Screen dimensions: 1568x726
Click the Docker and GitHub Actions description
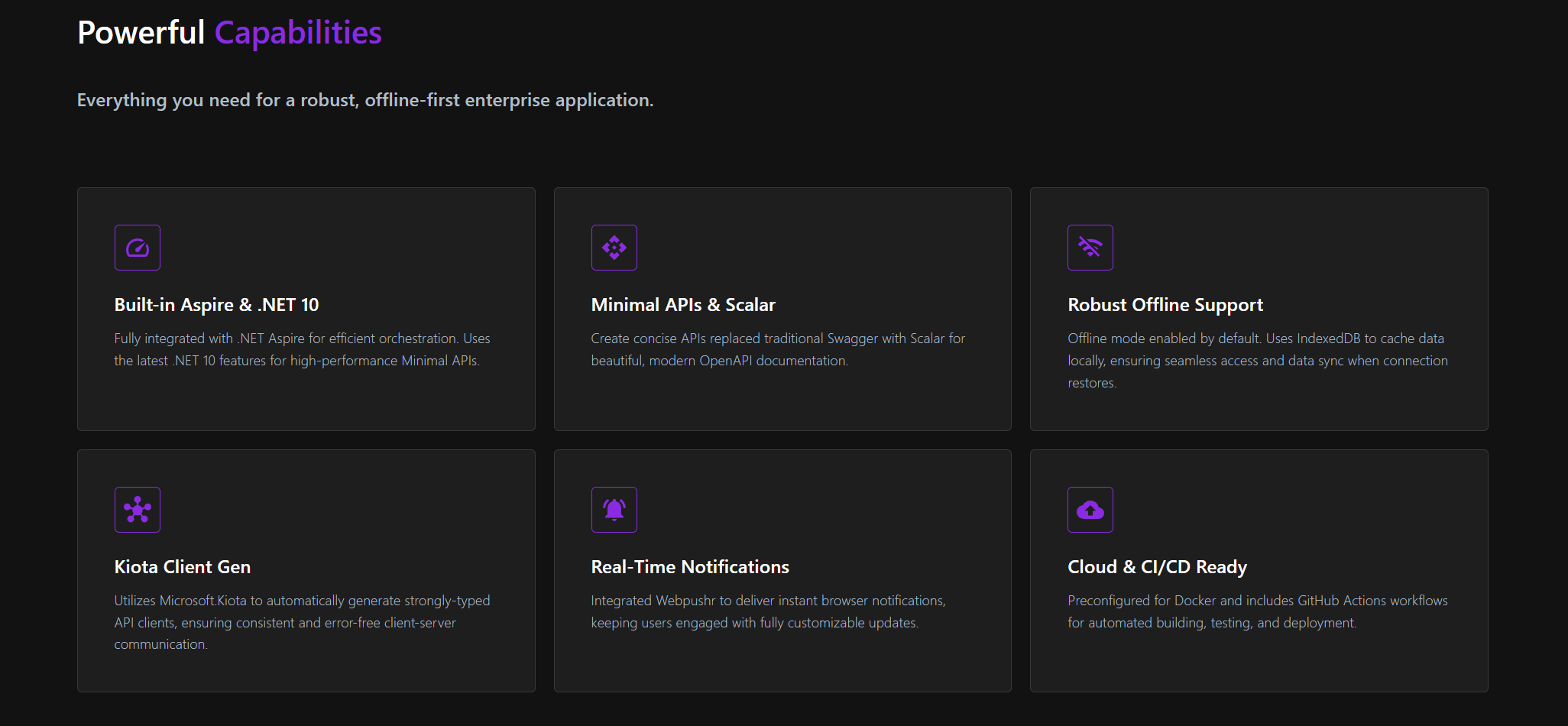pos(1257,611)
